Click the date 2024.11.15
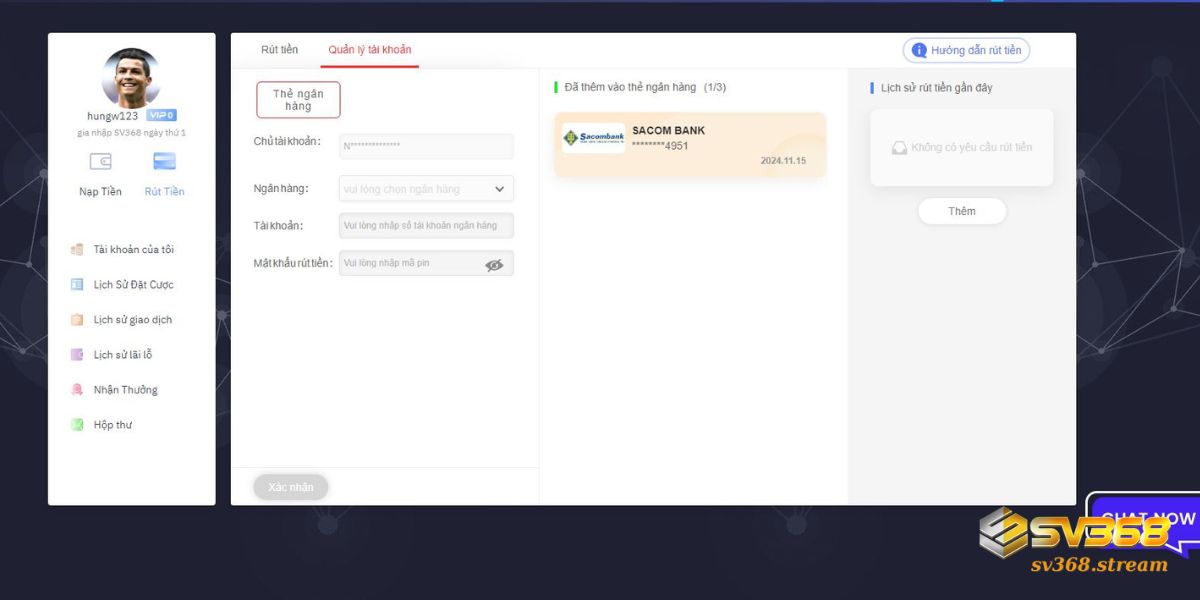This screenshot has width=1200, height=600. pyautogui.click(x=783, y=160)
